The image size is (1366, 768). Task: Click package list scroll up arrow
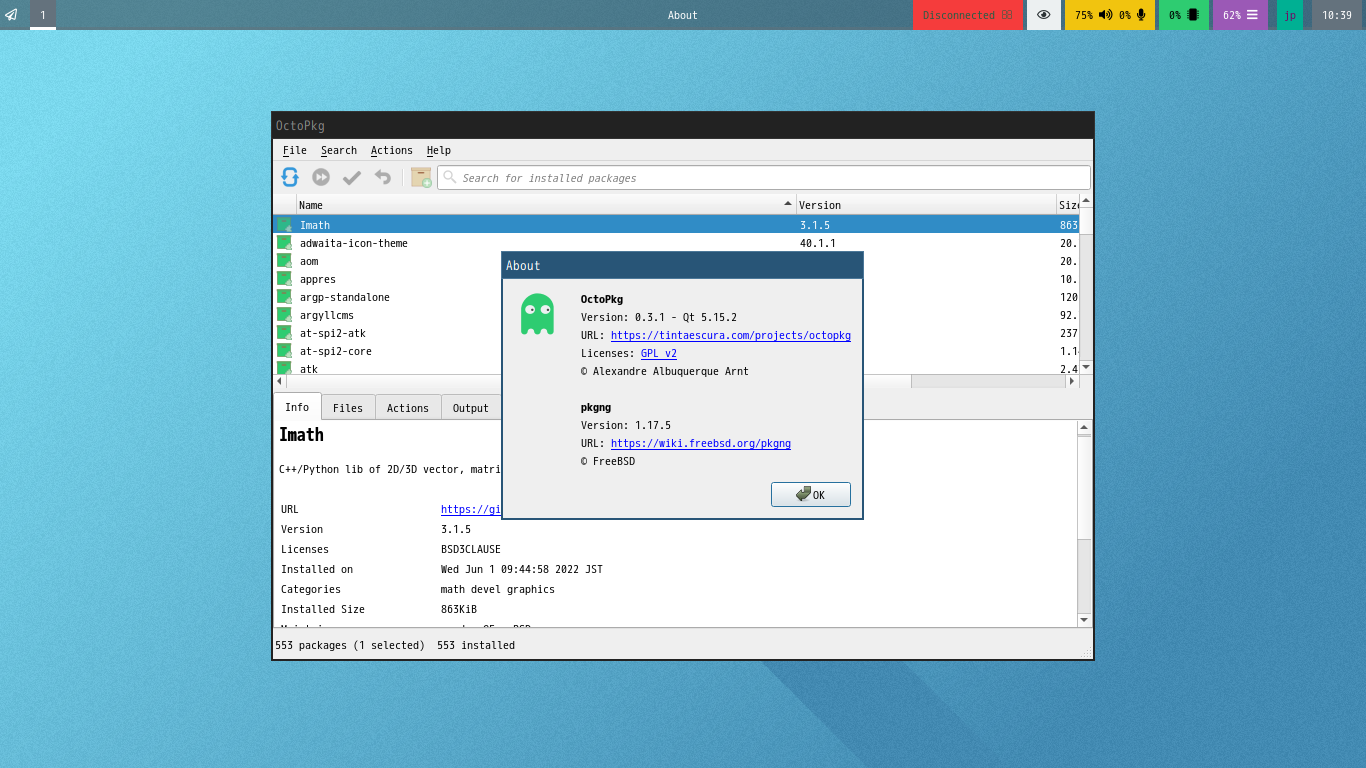point(1086,201)
